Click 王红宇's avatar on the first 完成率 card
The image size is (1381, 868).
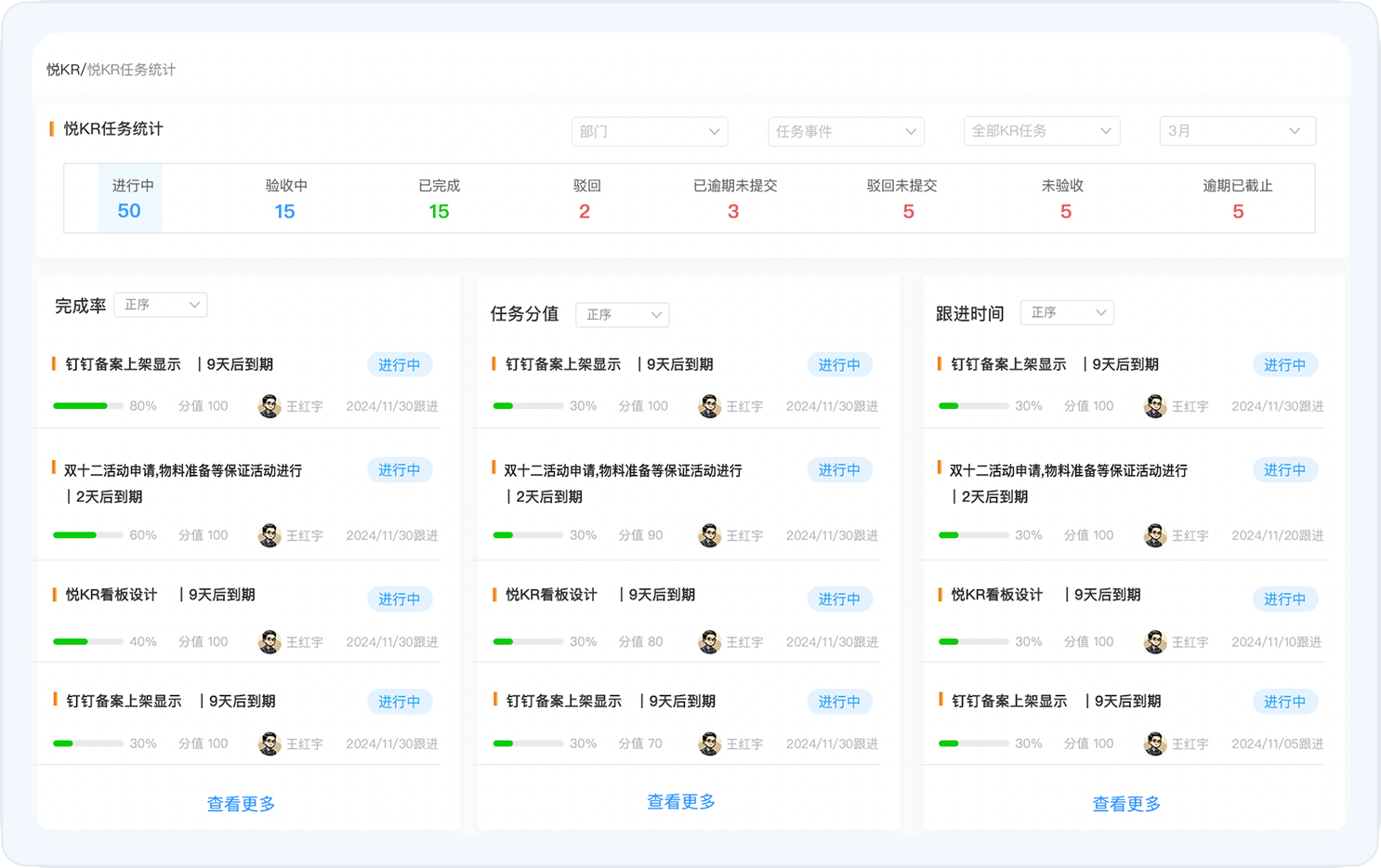click(269, 405)
